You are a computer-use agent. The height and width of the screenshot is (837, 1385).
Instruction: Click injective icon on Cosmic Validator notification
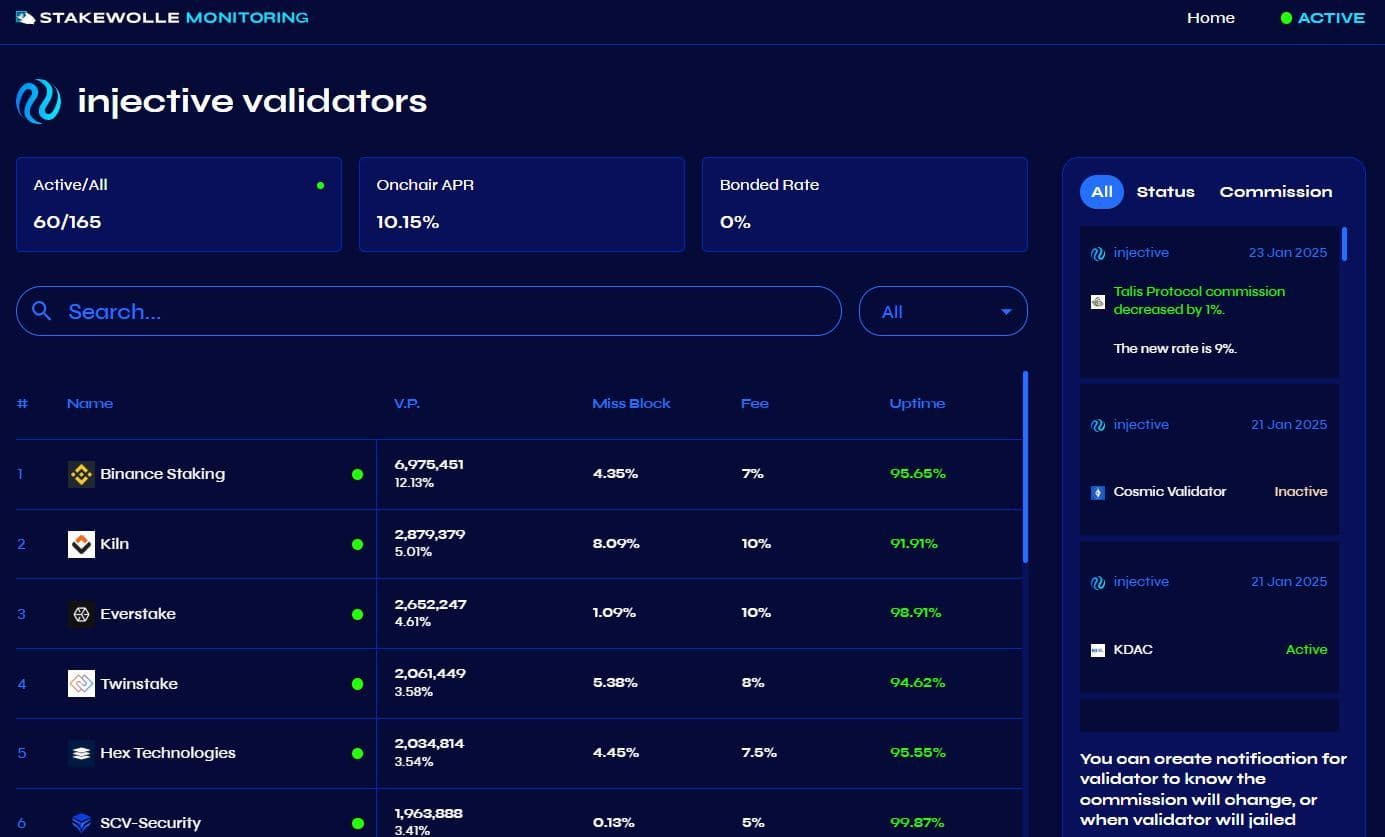click(x=1098, y=425)
